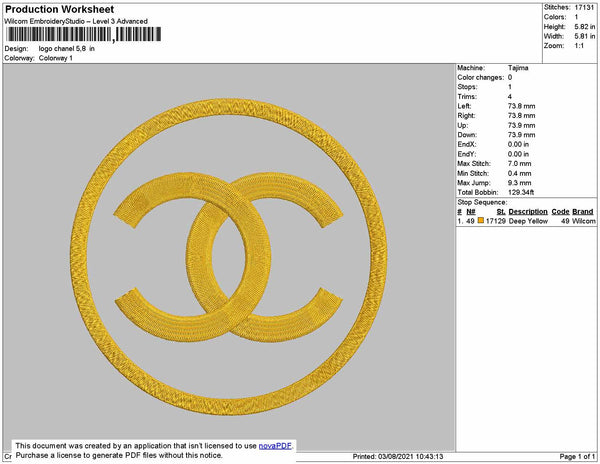This screenshot has width=600, height=464.
Task: Click the 'Brand' column header
Action: click(x=583, y=212)
